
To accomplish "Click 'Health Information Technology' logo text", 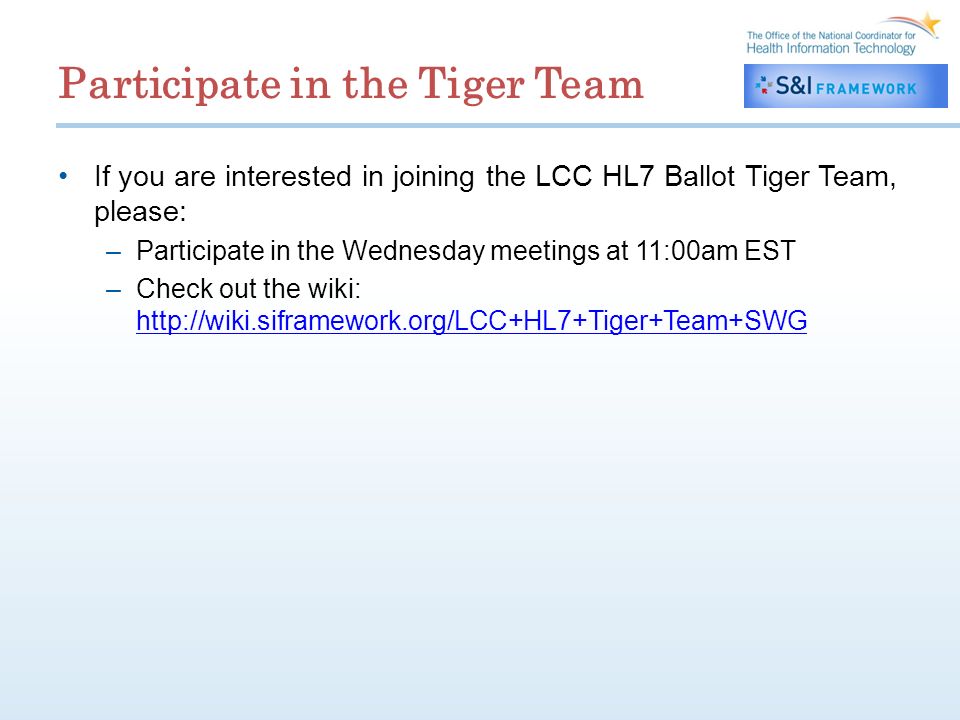I will pos(831,48).
